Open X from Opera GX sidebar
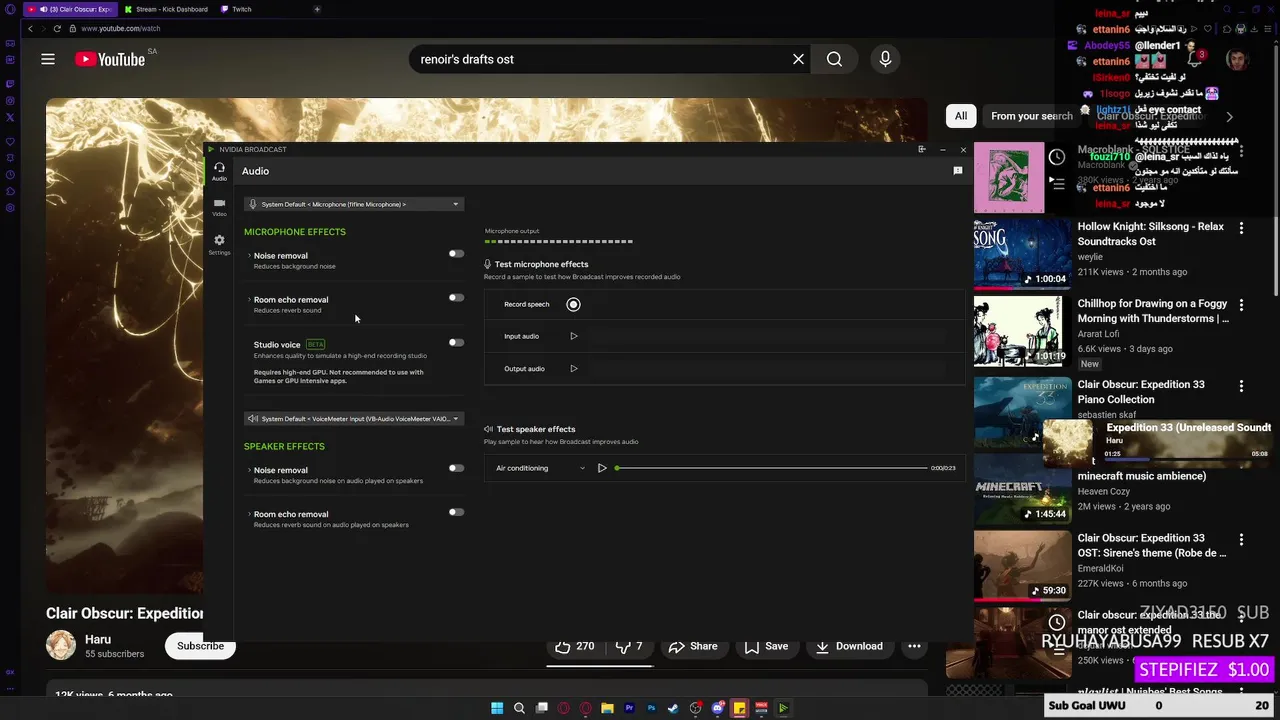The width and height of the screenshot is (1280, 720). pos(10,117)
